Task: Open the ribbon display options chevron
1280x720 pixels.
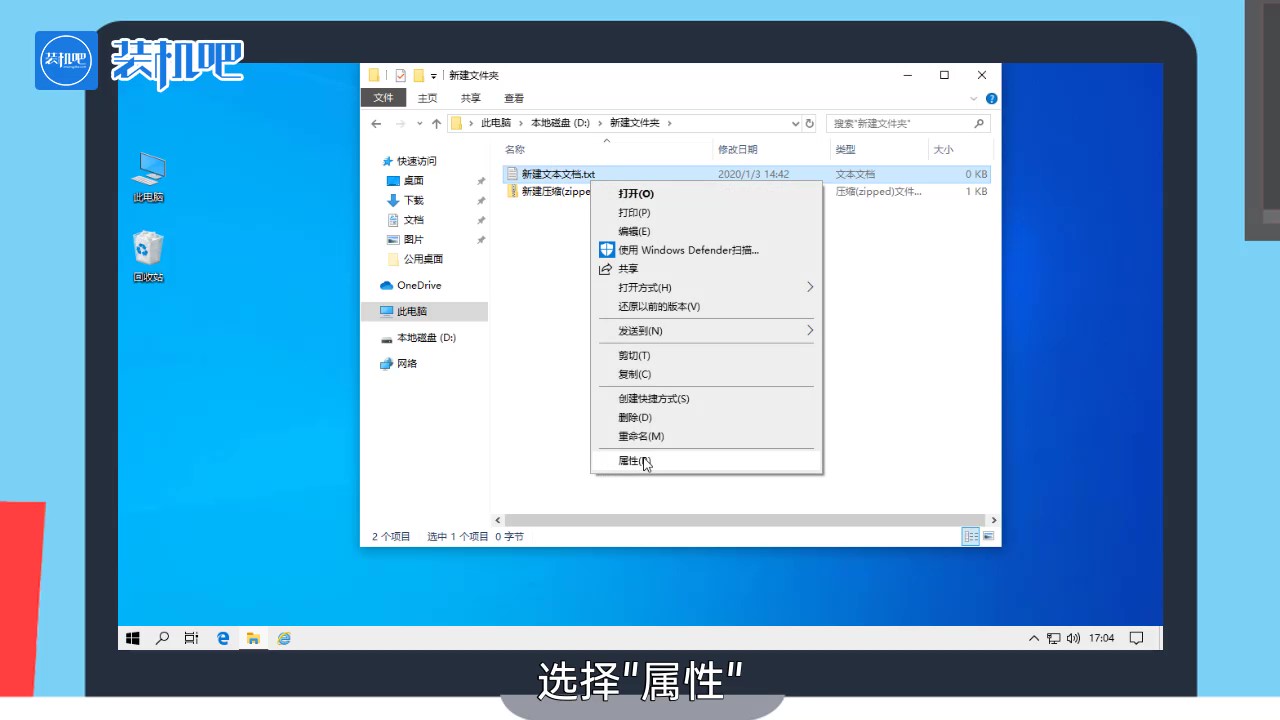Action: [973, 97]
